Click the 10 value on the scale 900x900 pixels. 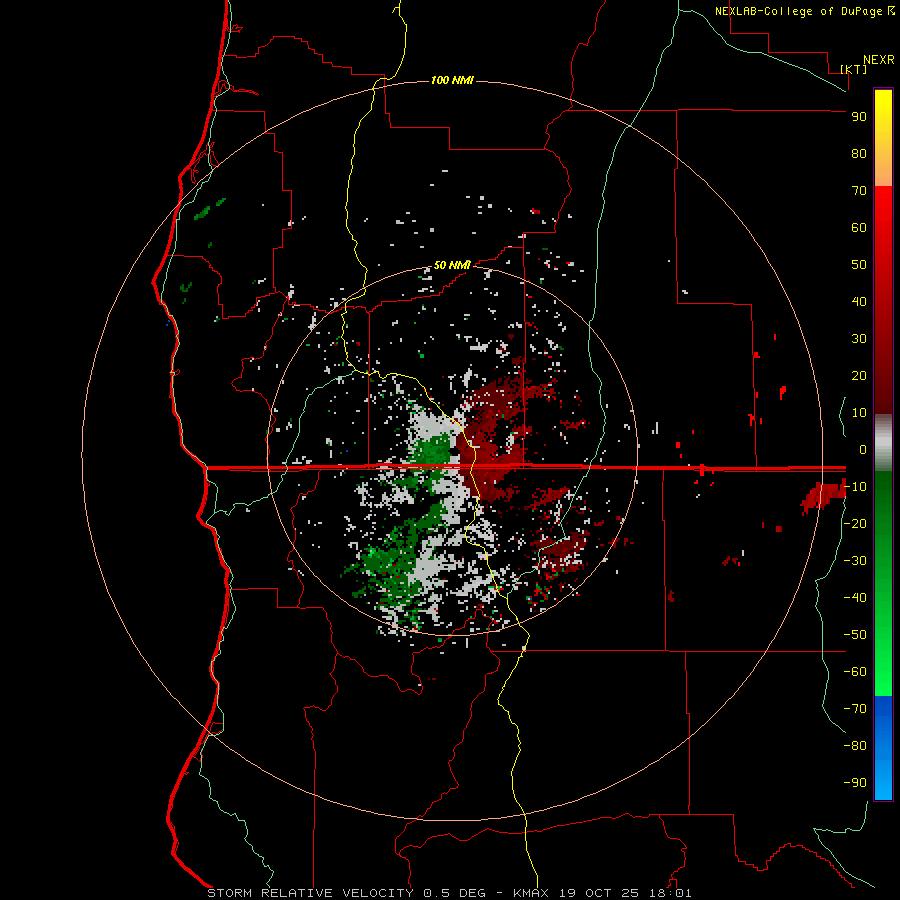tap(859, 413)
